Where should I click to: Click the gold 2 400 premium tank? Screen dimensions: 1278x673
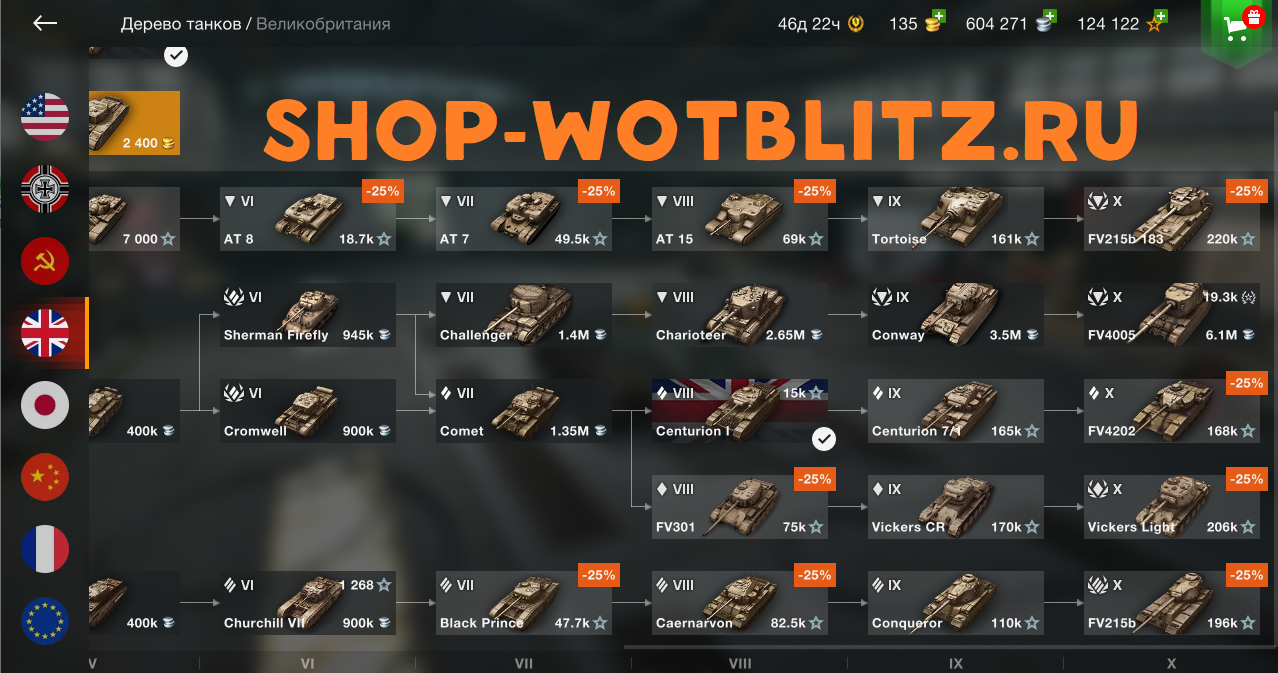click(x=134, y=123)
